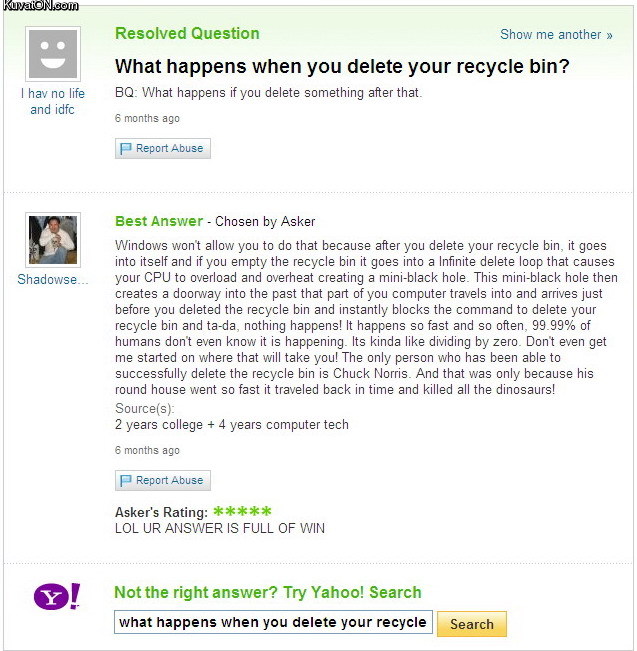Click the green "Best Answer" label

click(x=159, y=221)
